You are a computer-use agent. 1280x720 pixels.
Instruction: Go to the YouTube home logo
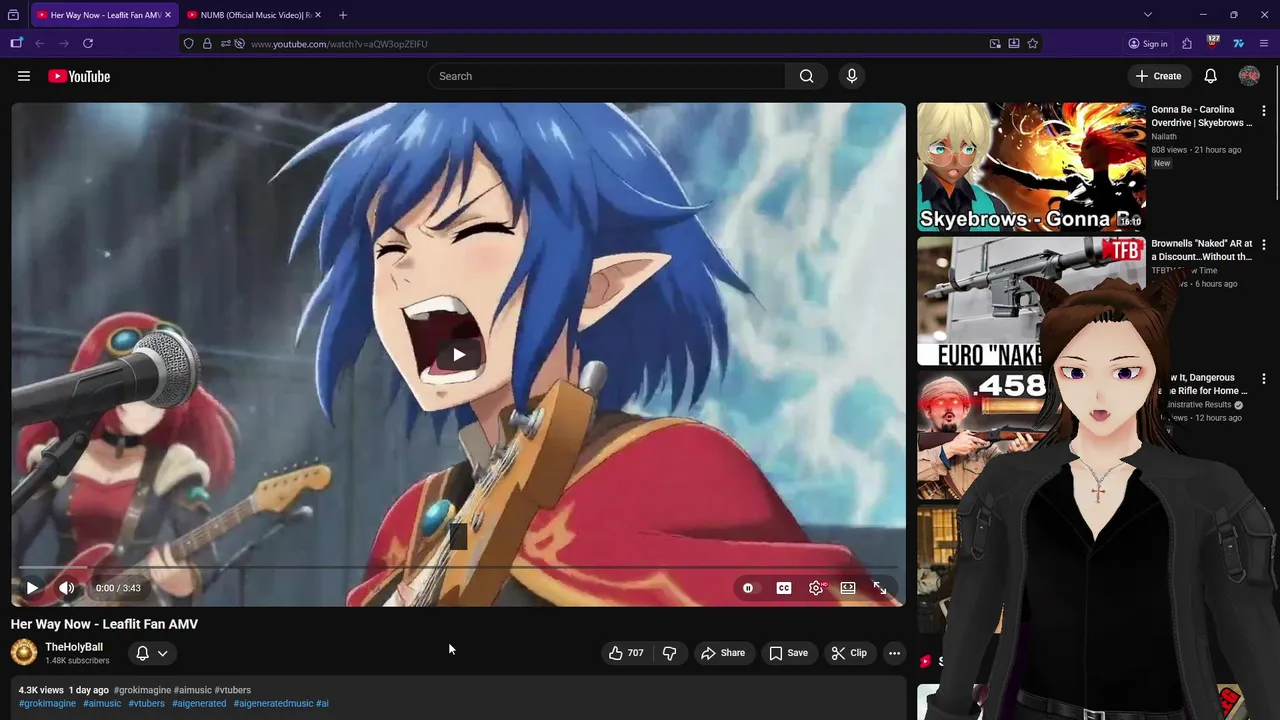pyautogui.click(x=79, y=76)
